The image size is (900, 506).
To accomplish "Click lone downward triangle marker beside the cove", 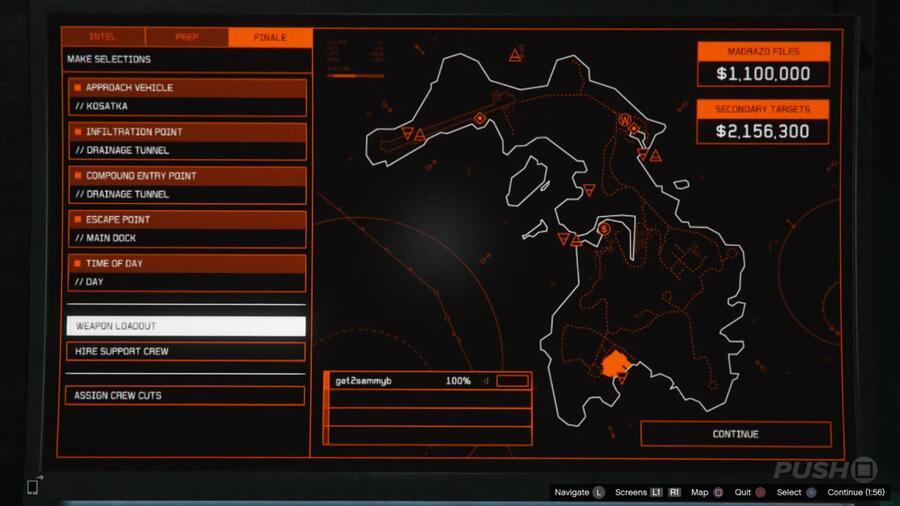I will point(589,190).
